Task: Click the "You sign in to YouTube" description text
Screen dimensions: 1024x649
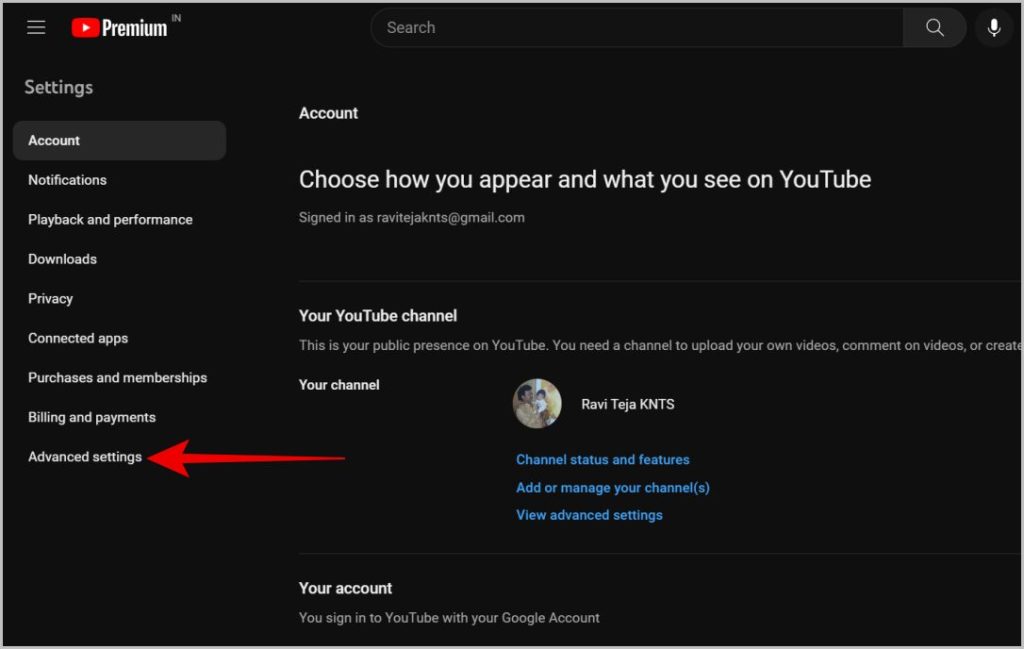Action: 449,618
